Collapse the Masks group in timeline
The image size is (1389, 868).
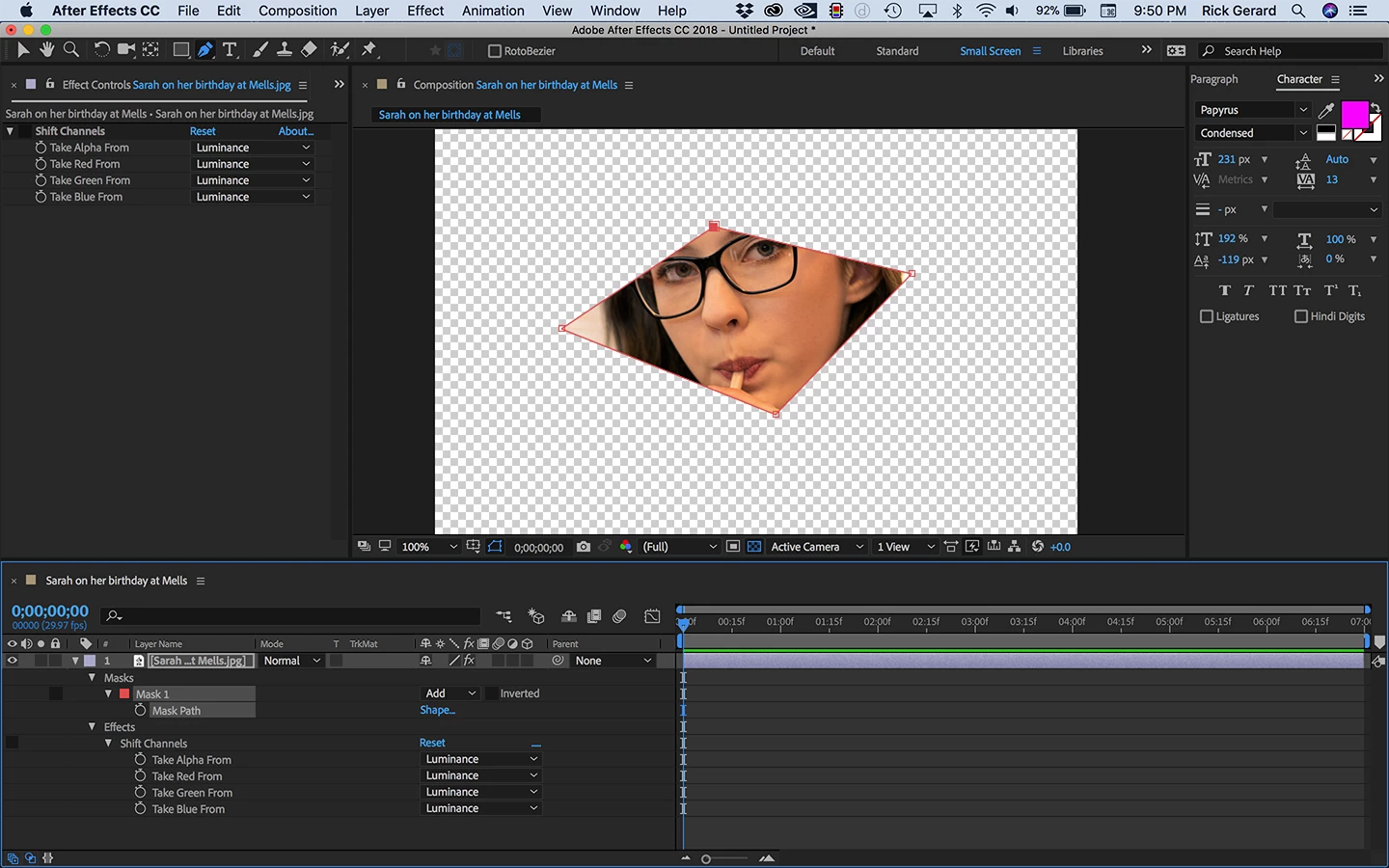click(93, 678)
